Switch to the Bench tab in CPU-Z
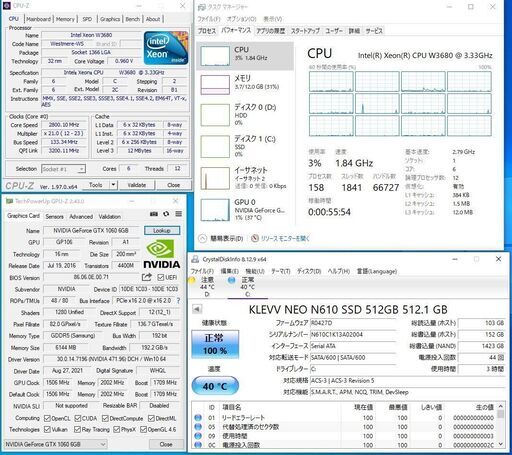The height and width of the screenshot is (455, 512). point(133,19)
